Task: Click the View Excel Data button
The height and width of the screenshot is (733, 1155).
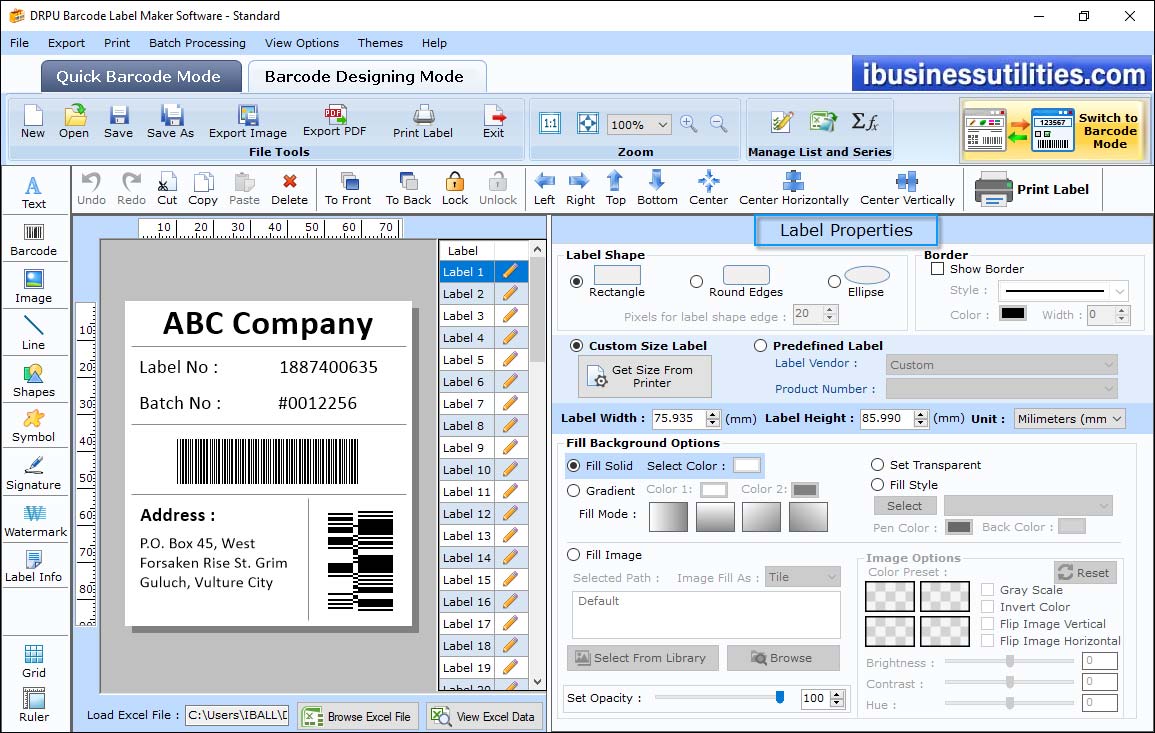Action: pyautogui.click(x=485, y=716)
